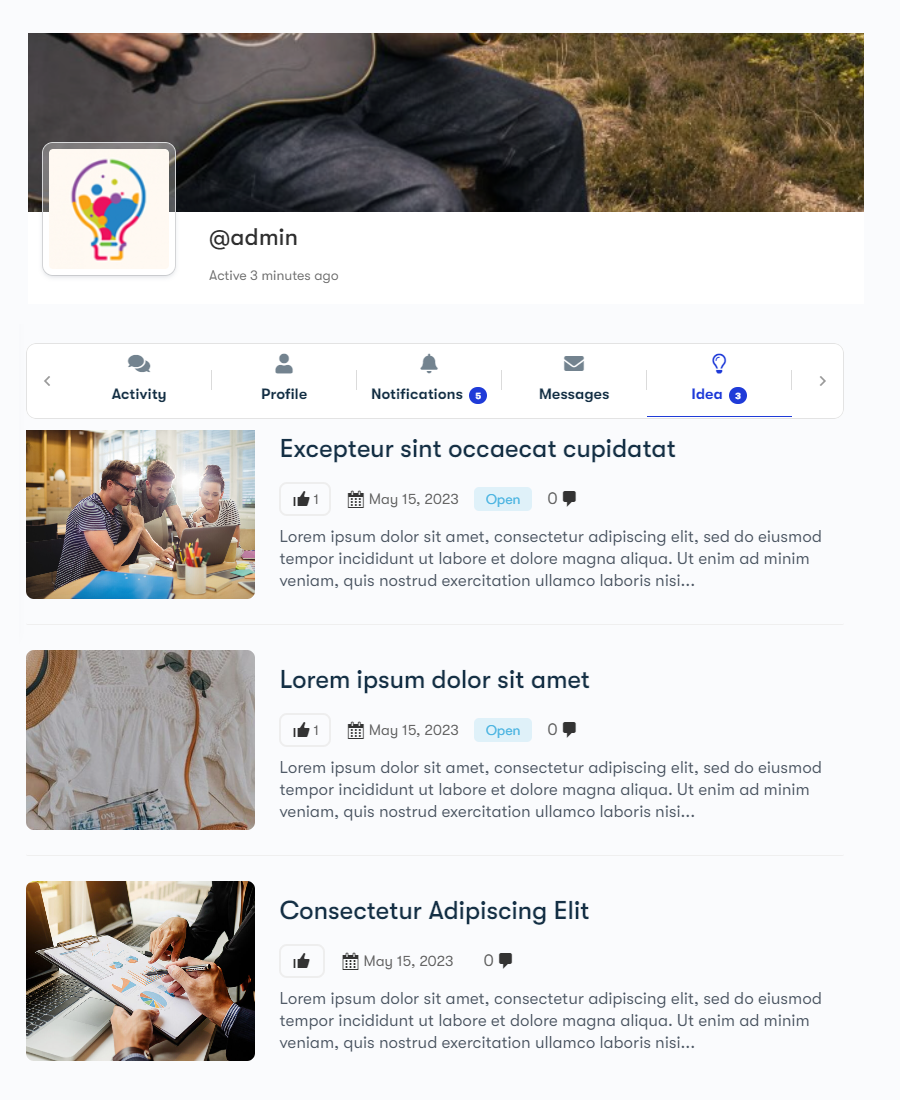Click the lightbulb profile avatar

coord(109,209)
